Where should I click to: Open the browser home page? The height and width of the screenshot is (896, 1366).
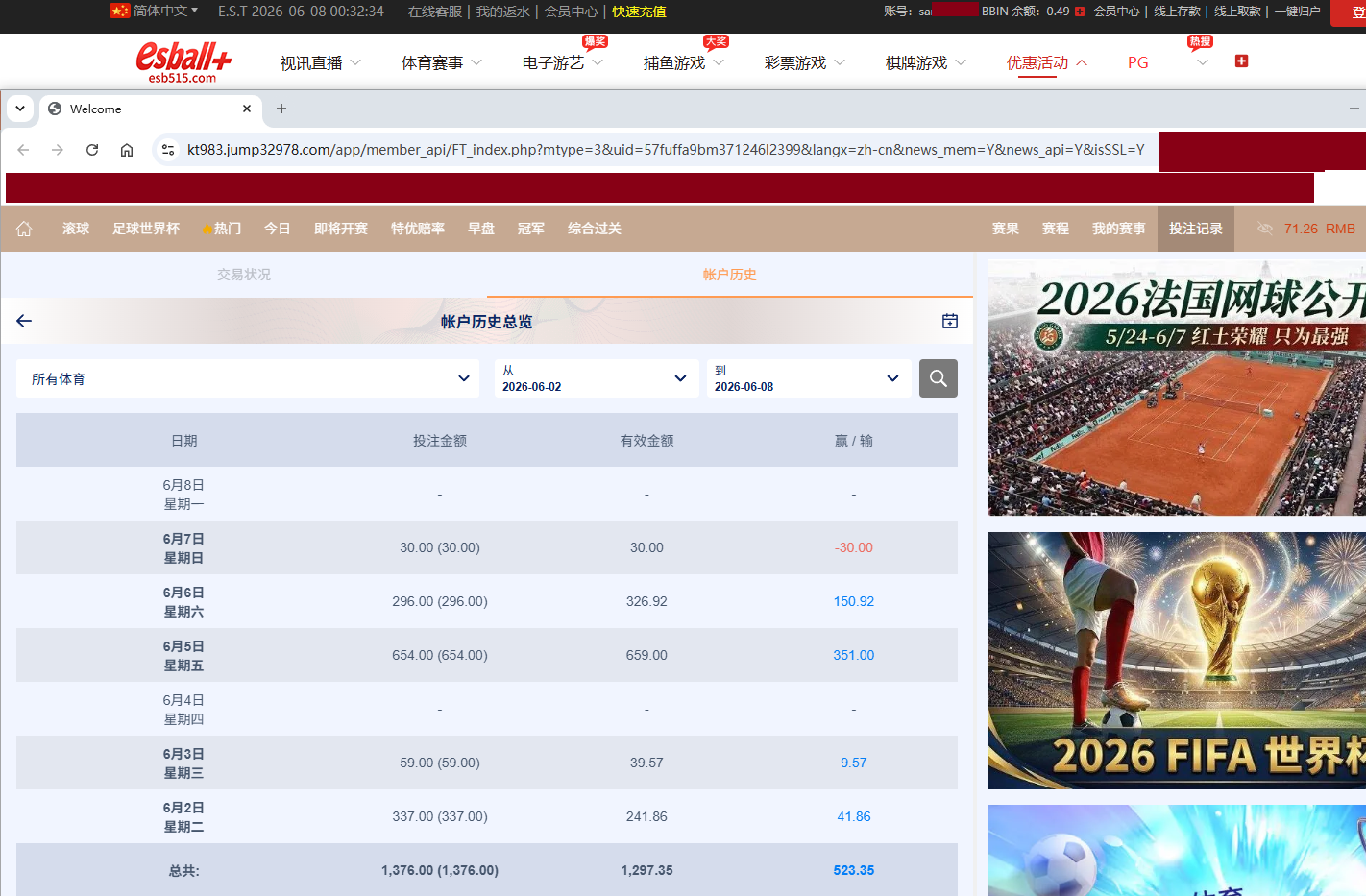(x=127, y=150)
